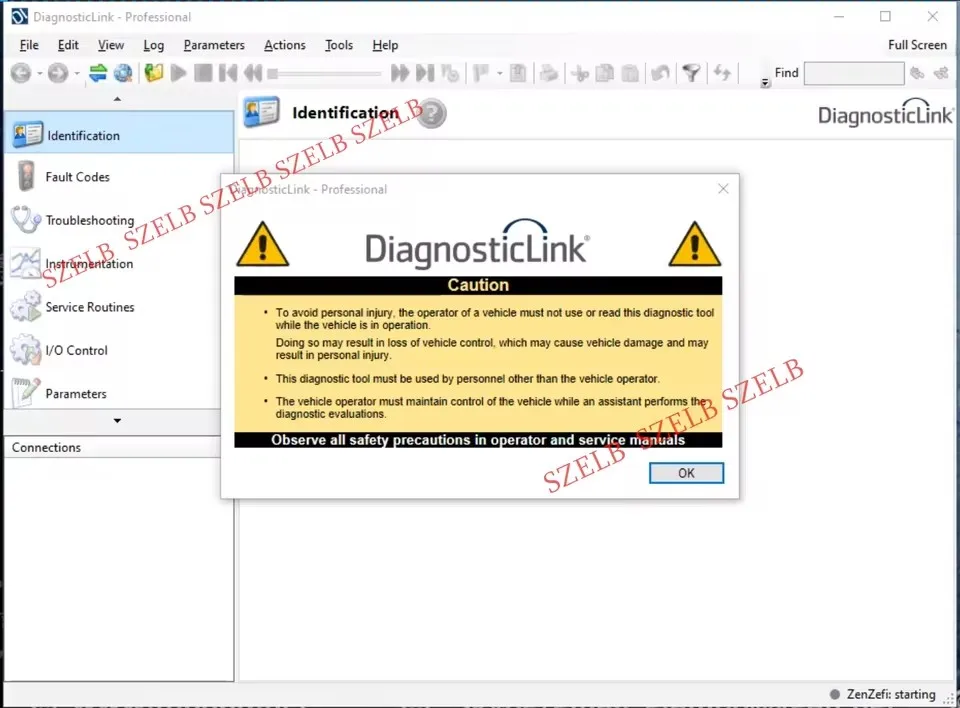
Task: Click the ZenZefi status indicator dot
Action: coord(834,694)
